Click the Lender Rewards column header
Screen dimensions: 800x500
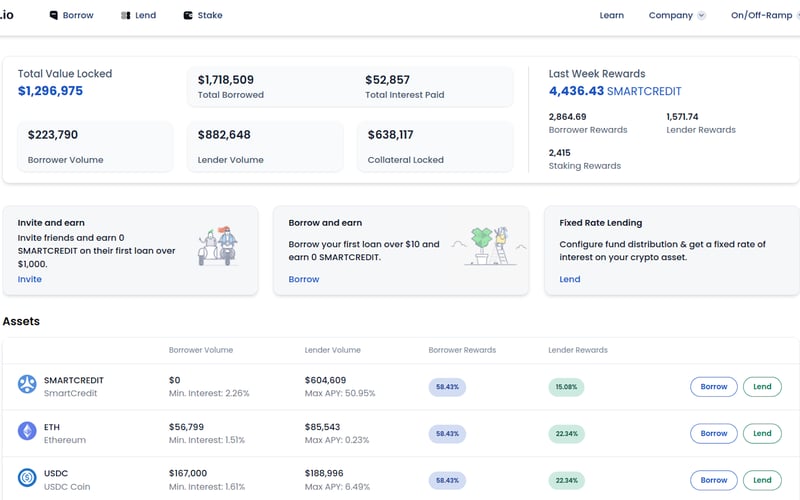[578, 350]
